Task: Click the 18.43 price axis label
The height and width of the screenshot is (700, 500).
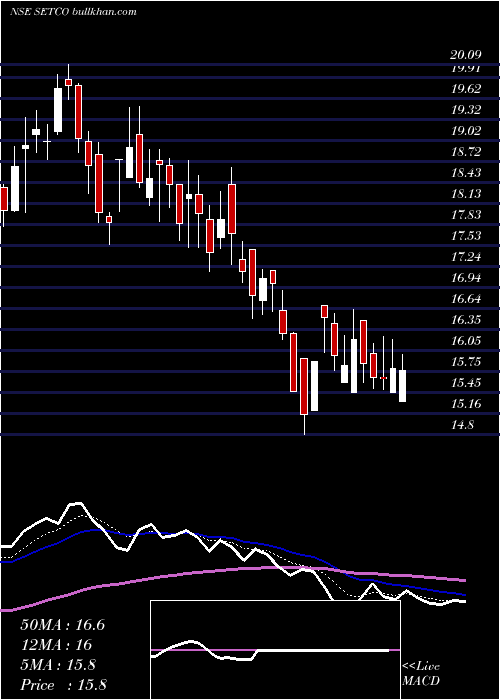Action: point(467,173)
